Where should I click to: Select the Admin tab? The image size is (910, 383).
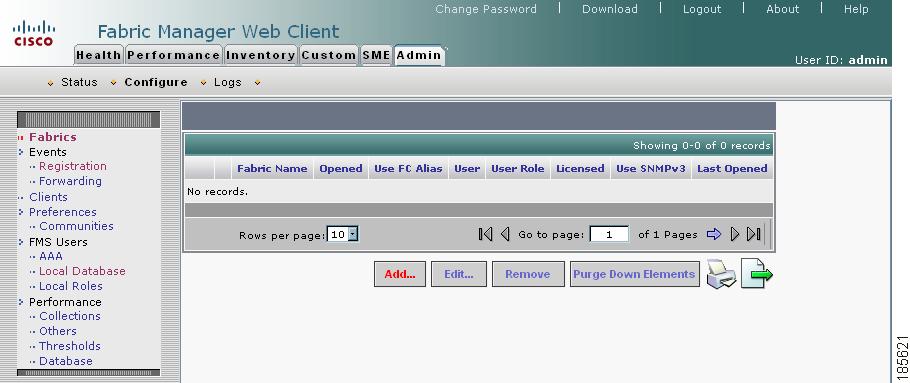tap(419, 55)
